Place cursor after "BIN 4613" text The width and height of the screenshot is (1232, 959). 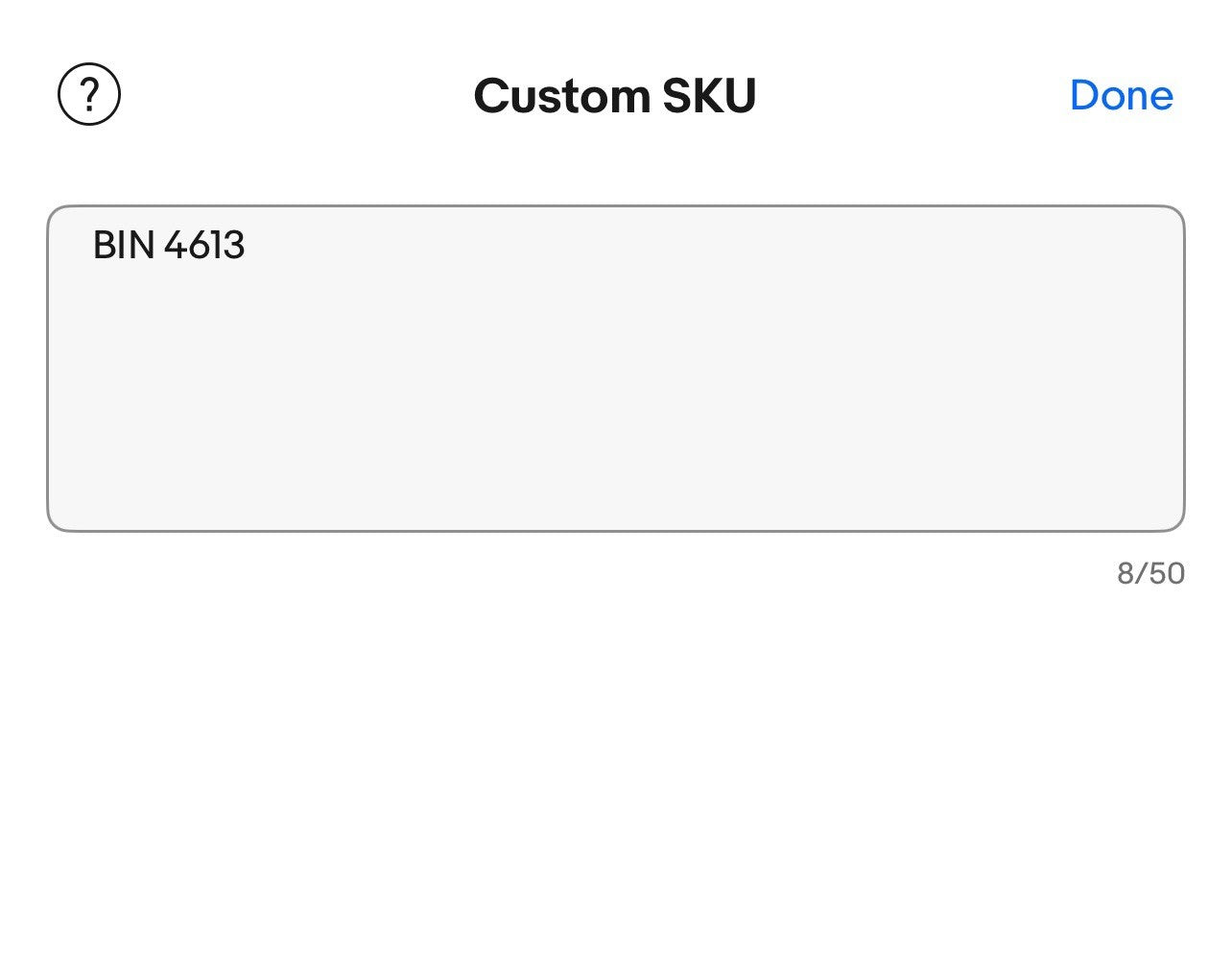(248, 246)
